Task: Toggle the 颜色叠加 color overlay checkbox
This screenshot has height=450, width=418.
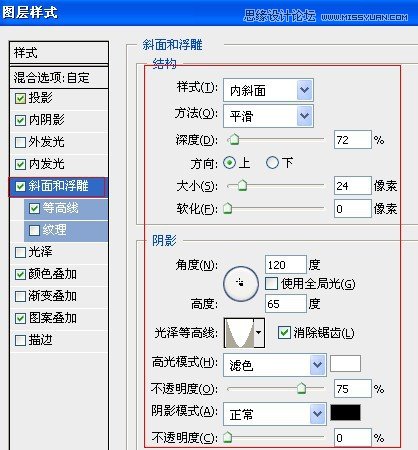Action: [x=20, y=274]
